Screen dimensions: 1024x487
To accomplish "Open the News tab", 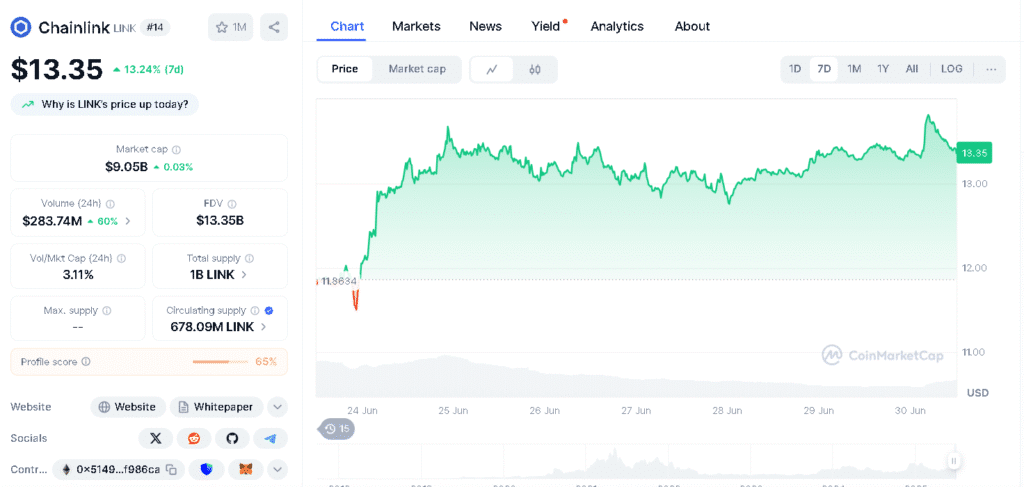I will [485, 27].
